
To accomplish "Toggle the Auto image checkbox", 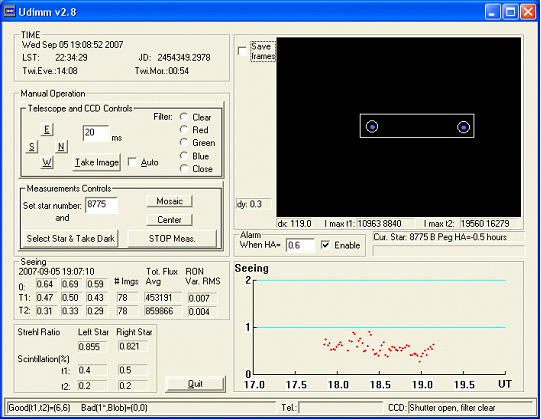I will click(132, 162).
